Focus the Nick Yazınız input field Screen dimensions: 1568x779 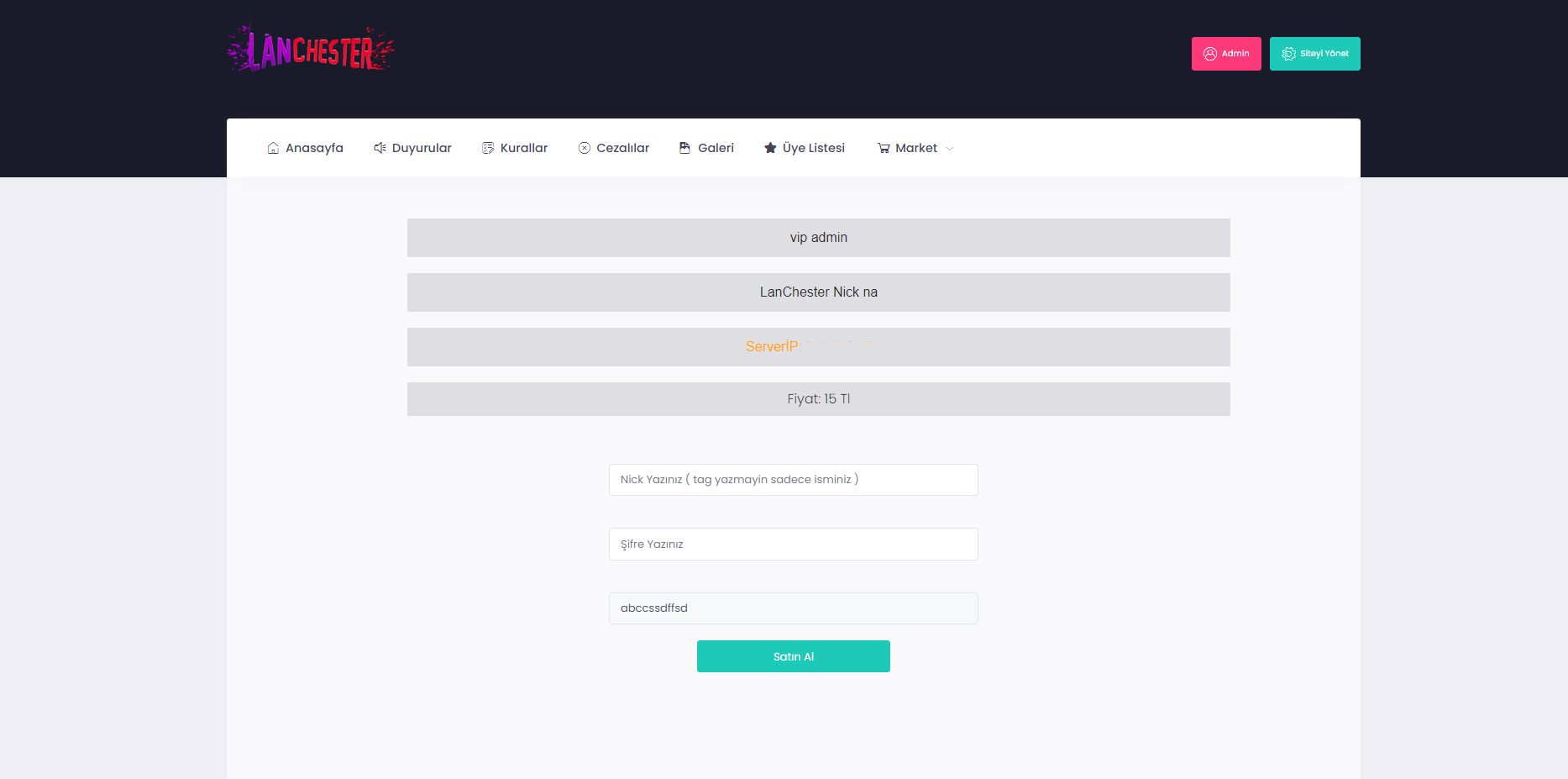[x=793, y=480]
